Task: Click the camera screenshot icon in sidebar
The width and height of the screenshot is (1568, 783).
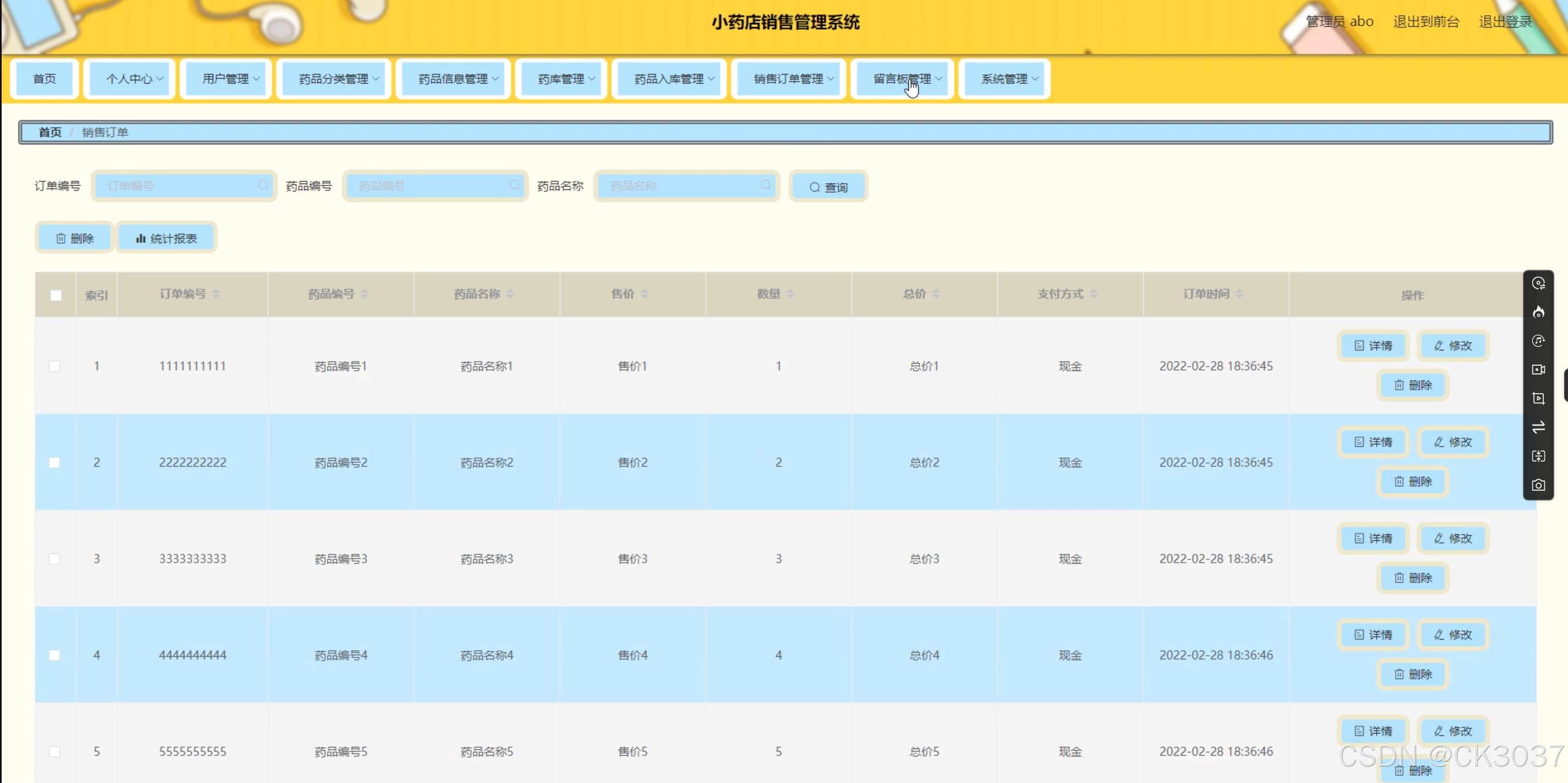Action: pos(1538,485)
